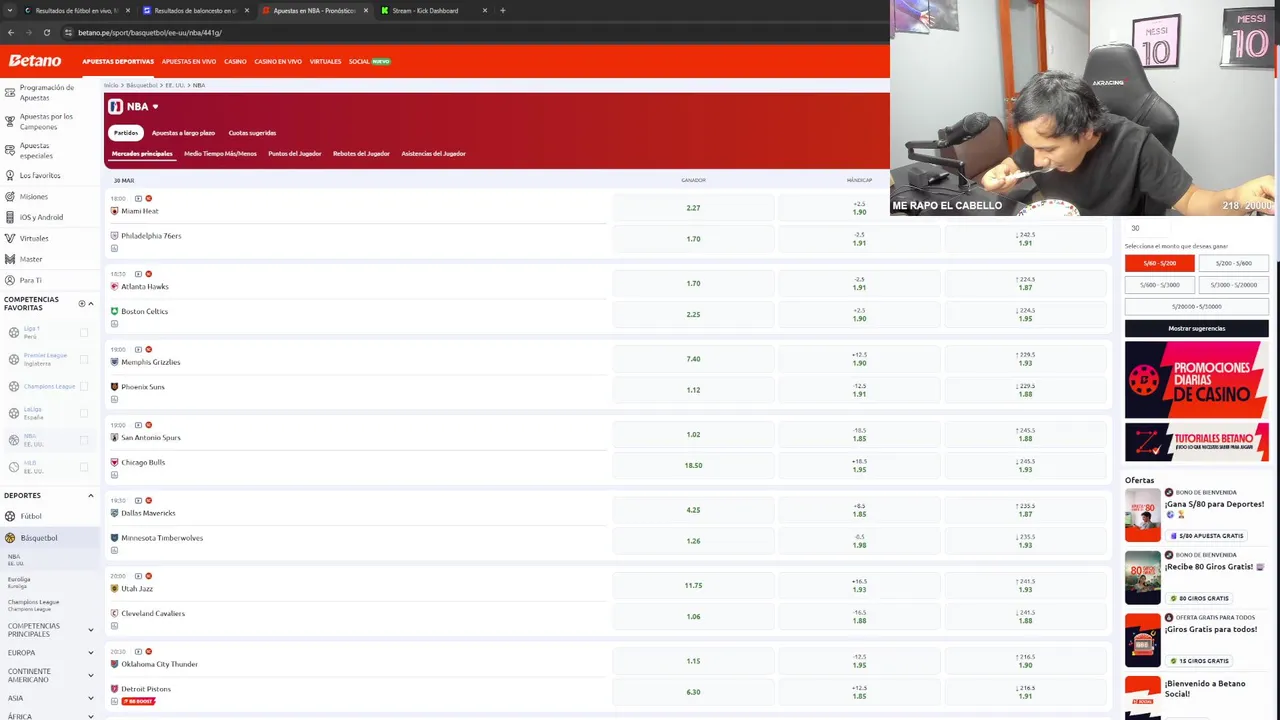
Task: Open Apuestas especiales icon in sidebar
Action: click(x=10, y=150)
